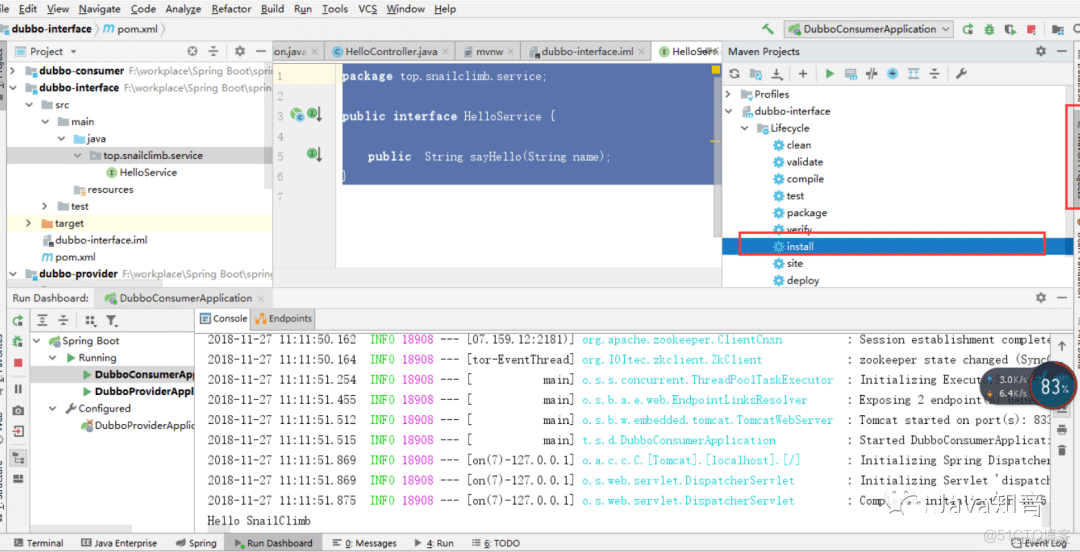Add Maven project with plus icon

coord(802,74)
